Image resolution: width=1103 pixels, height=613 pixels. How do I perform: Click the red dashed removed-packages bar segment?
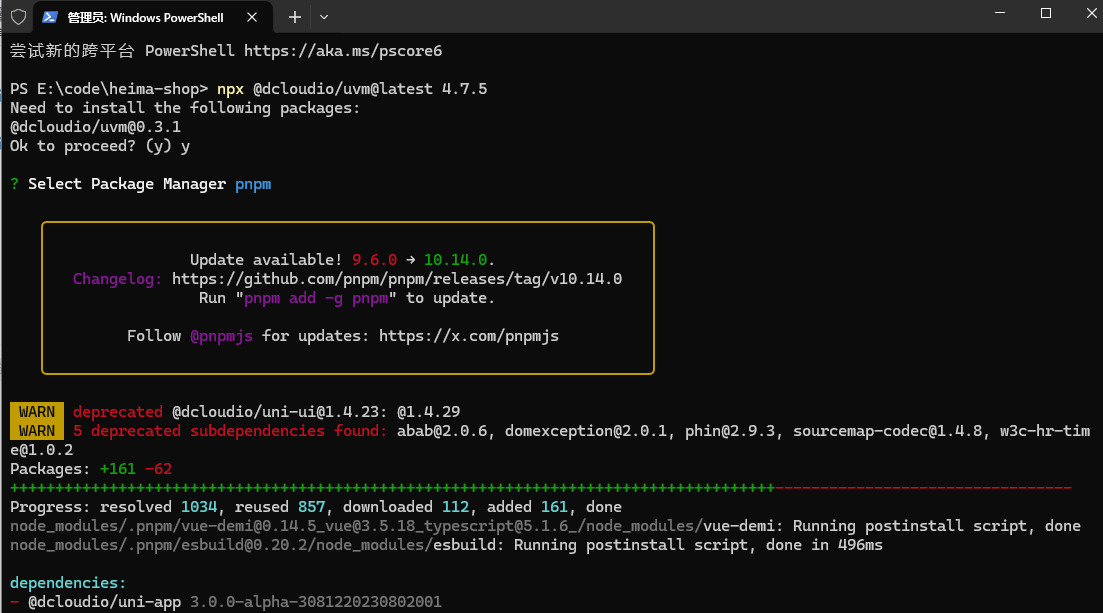click(x=924, y=488)
